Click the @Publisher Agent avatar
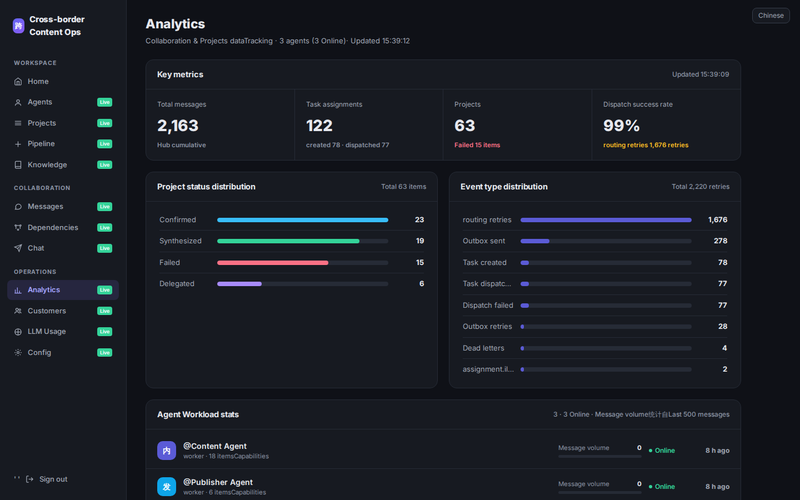 click(x=166, y=487)
